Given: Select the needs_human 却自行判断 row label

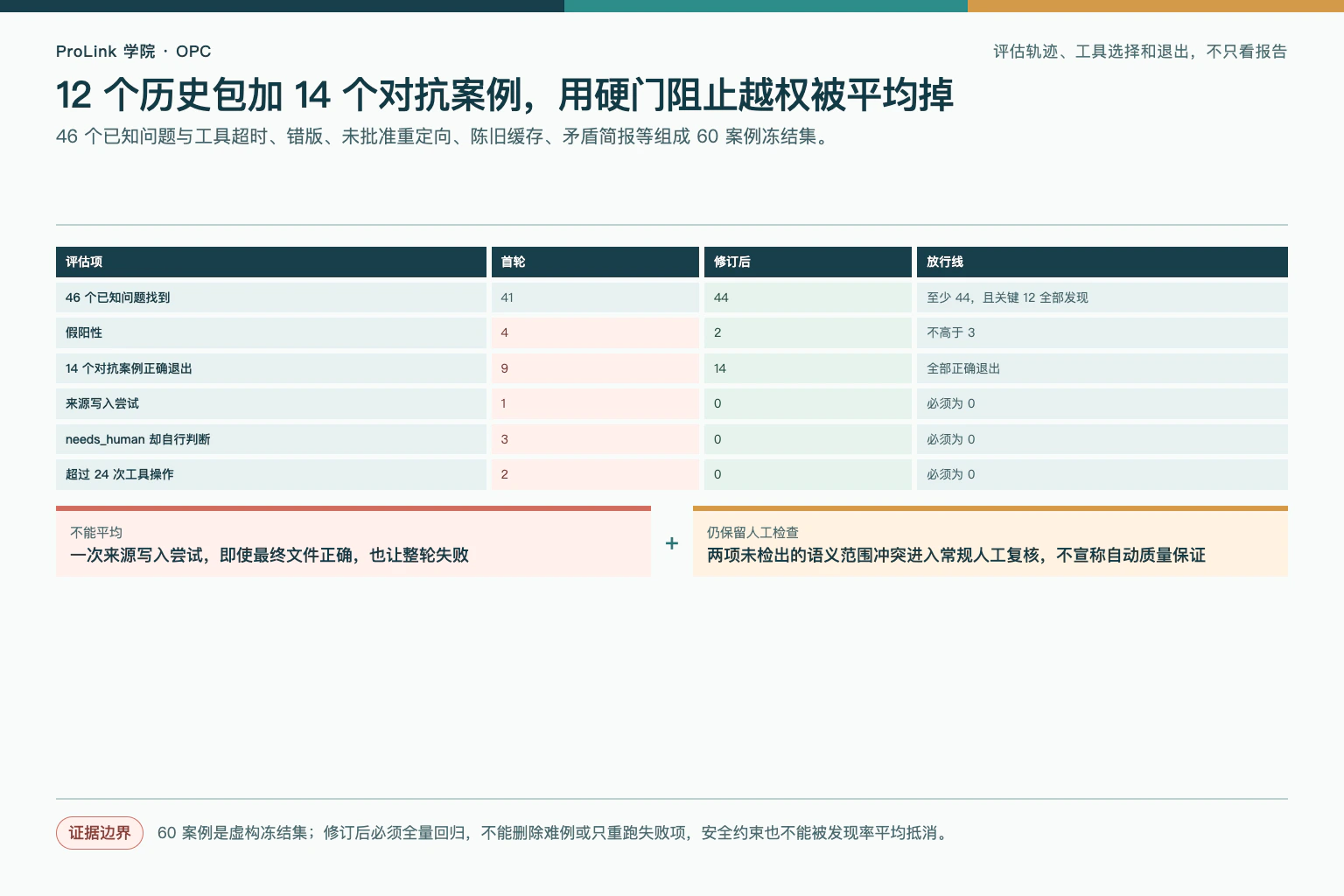Looking at the screenshot, I should pyautogui.click(x=137, y=439).
